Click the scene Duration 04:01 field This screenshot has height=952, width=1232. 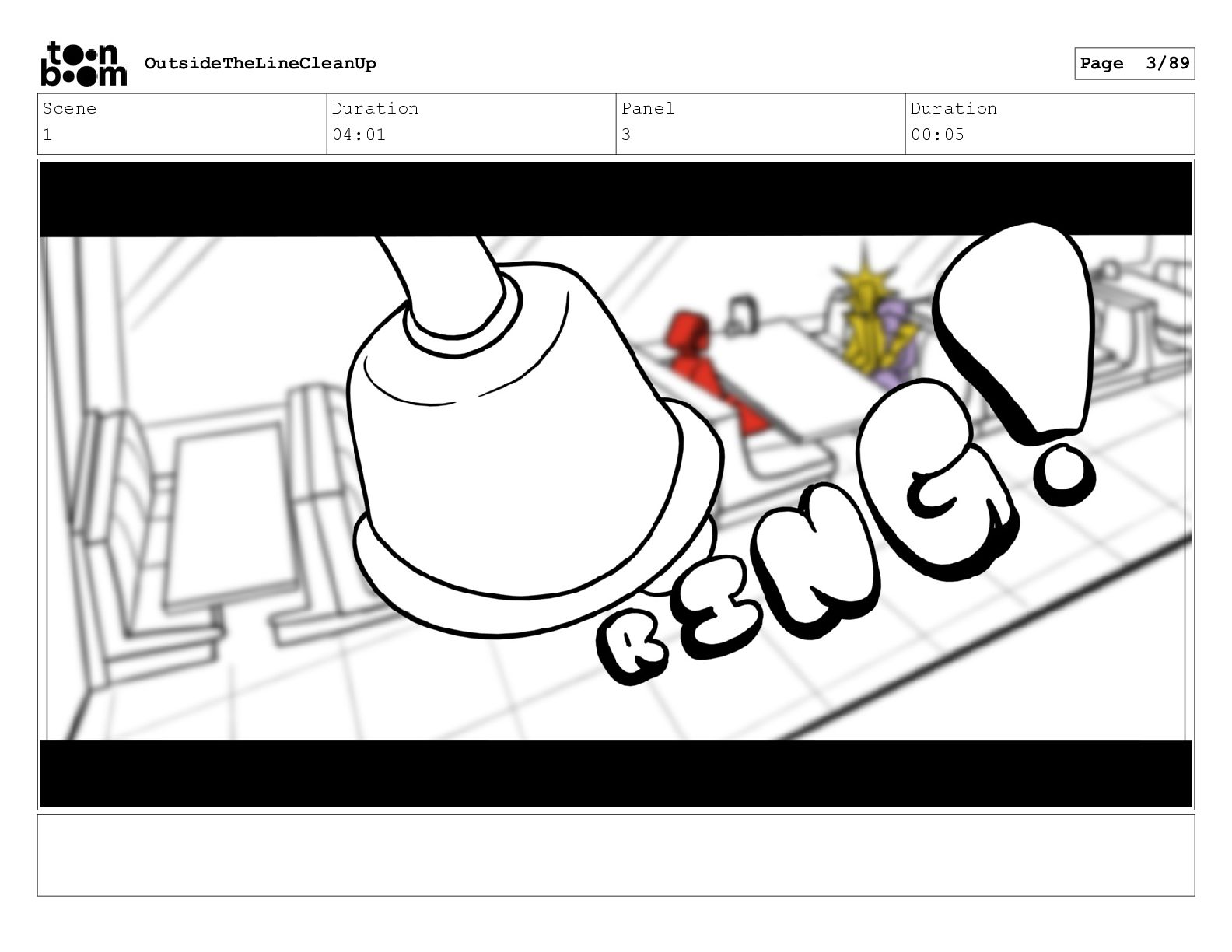[471, 124]
